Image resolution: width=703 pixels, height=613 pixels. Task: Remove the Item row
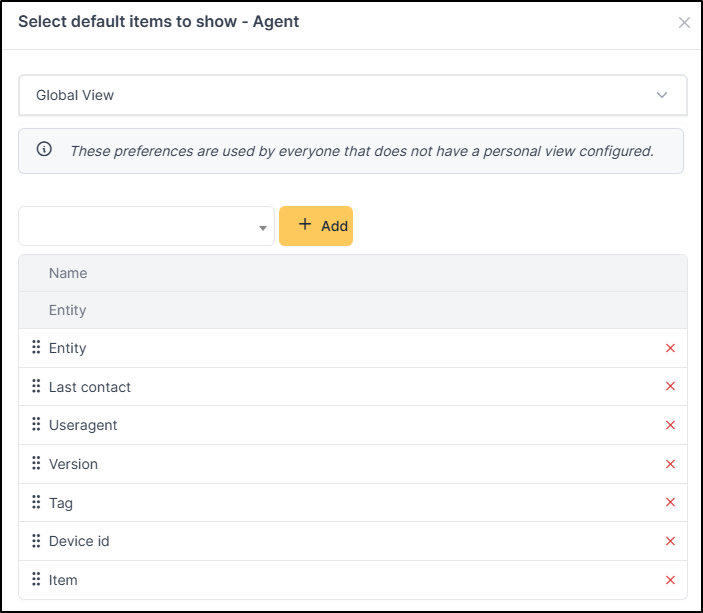click(670, 580)
